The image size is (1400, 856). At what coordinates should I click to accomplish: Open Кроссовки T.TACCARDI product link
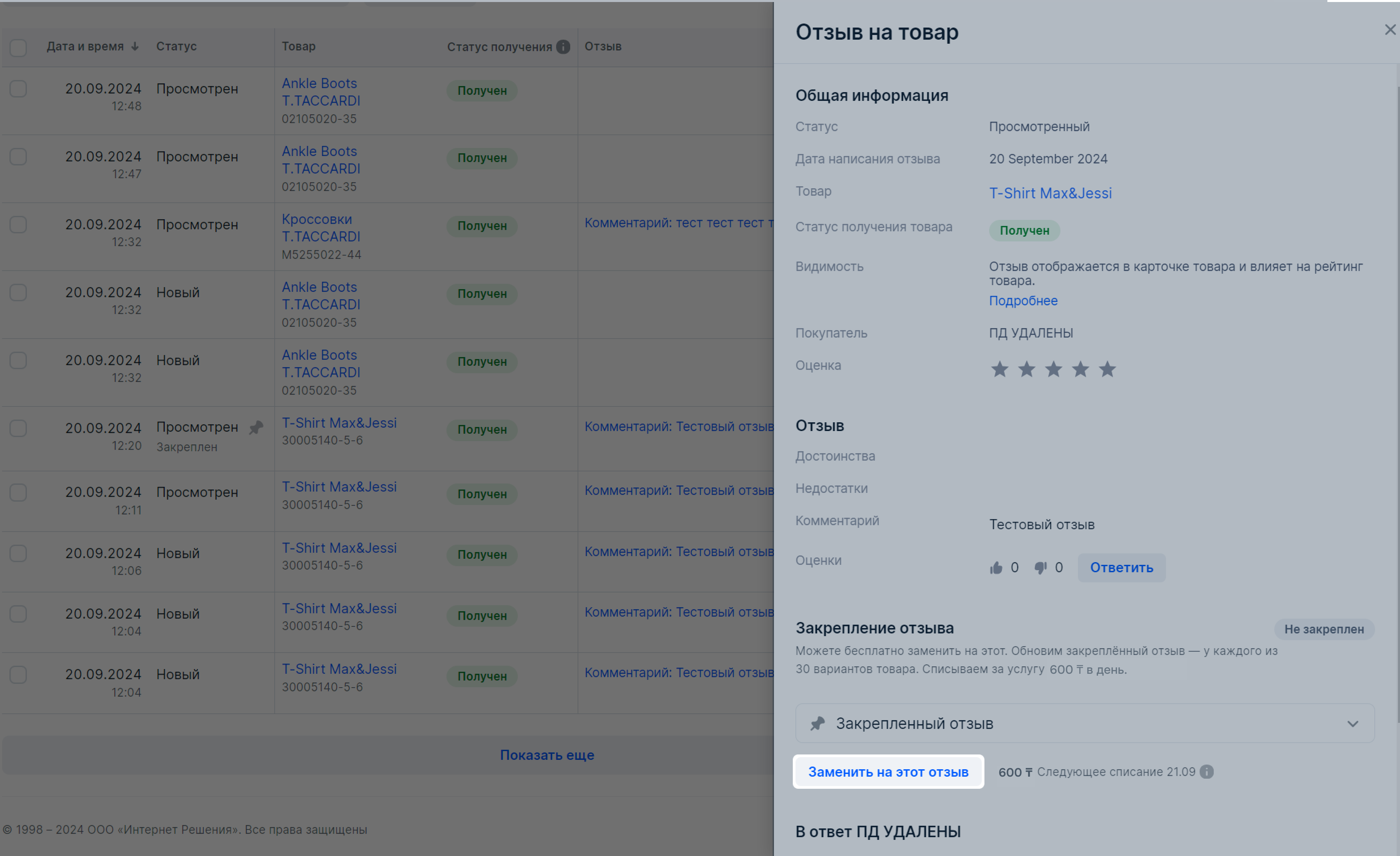pyautogui.click(x=321, y=228)
